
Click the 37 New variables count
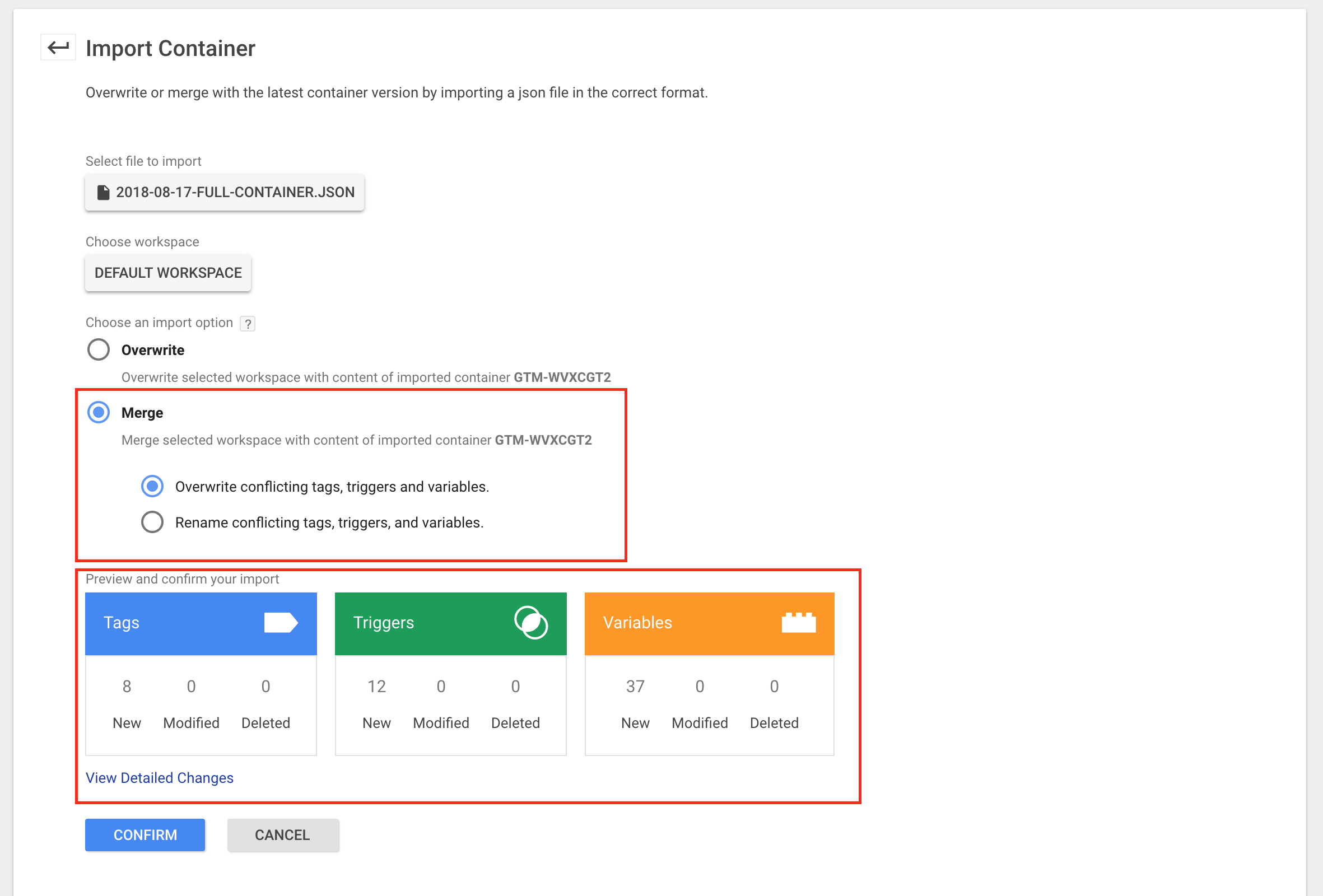635,687
